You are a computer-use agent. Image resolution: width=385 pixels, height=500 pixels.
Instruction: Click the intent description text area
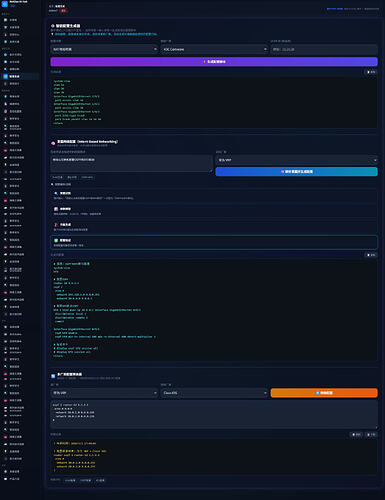131,164
